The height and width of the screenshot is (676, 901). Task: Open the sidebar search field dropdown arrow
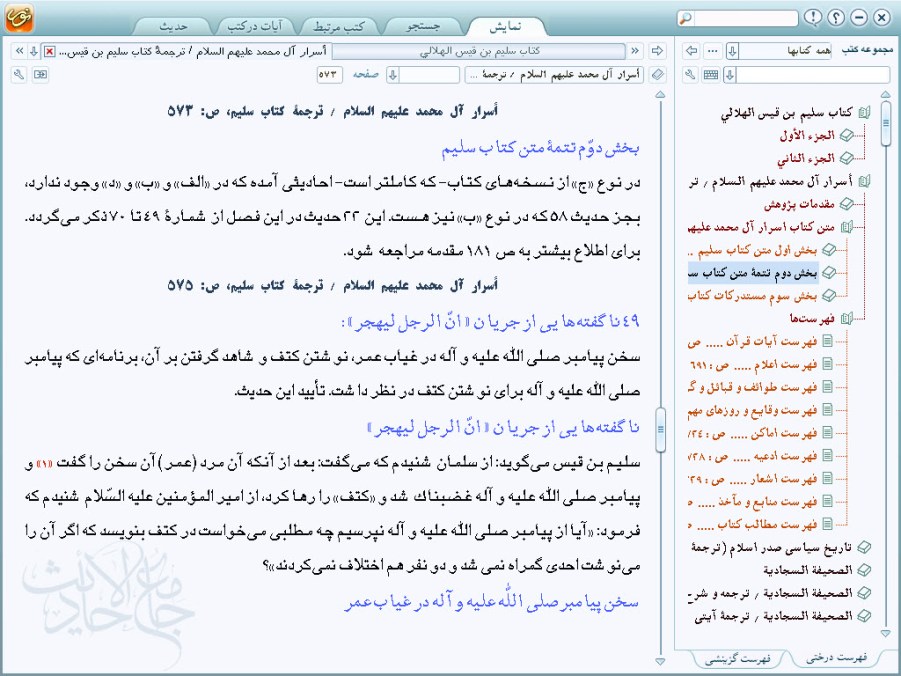click(x=730, y=75)
